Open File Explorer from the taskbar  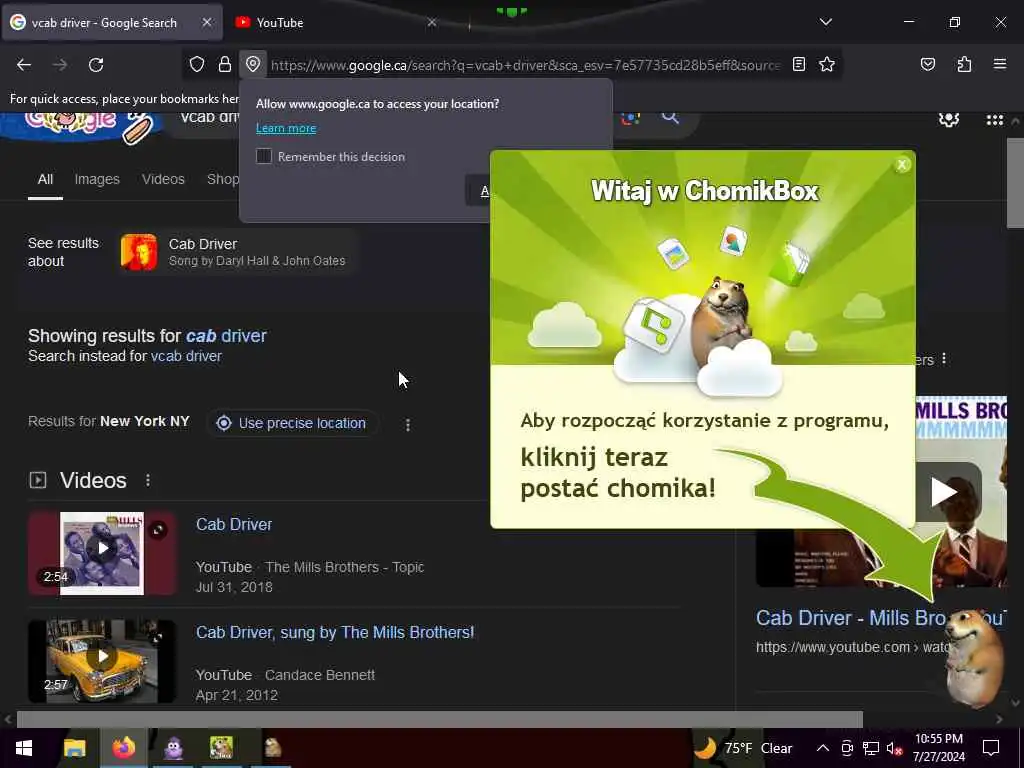pos(74,748)
